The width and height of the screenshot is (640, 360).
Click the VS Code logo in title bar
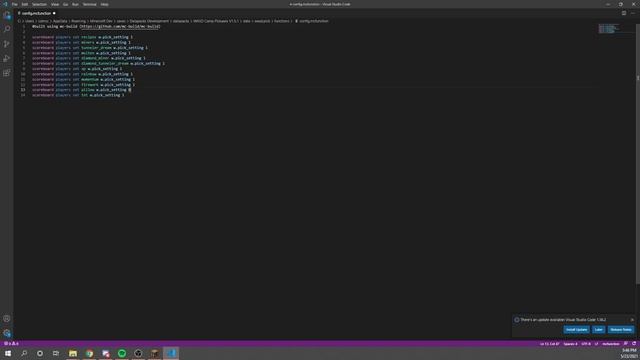5,4
